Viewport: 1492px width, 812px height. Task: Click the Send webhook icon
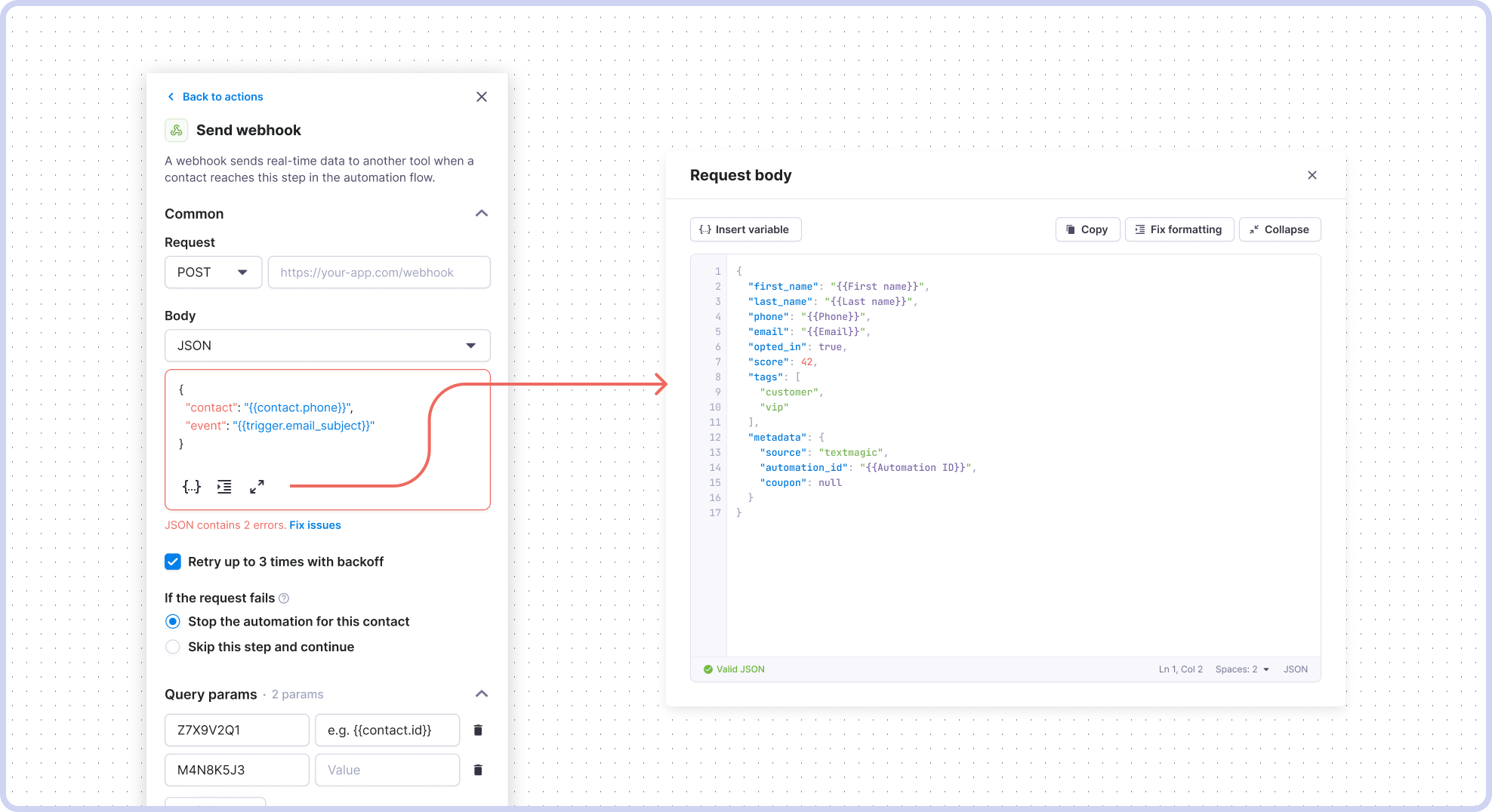(x=176, y=130)
